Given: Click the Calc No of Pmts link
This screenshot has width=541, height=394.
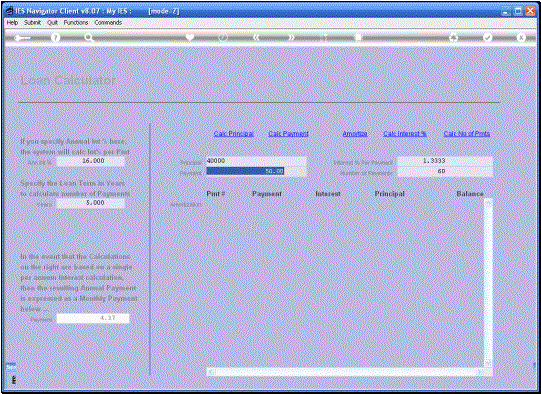Looking at the screenshot, I should (467, 134).
